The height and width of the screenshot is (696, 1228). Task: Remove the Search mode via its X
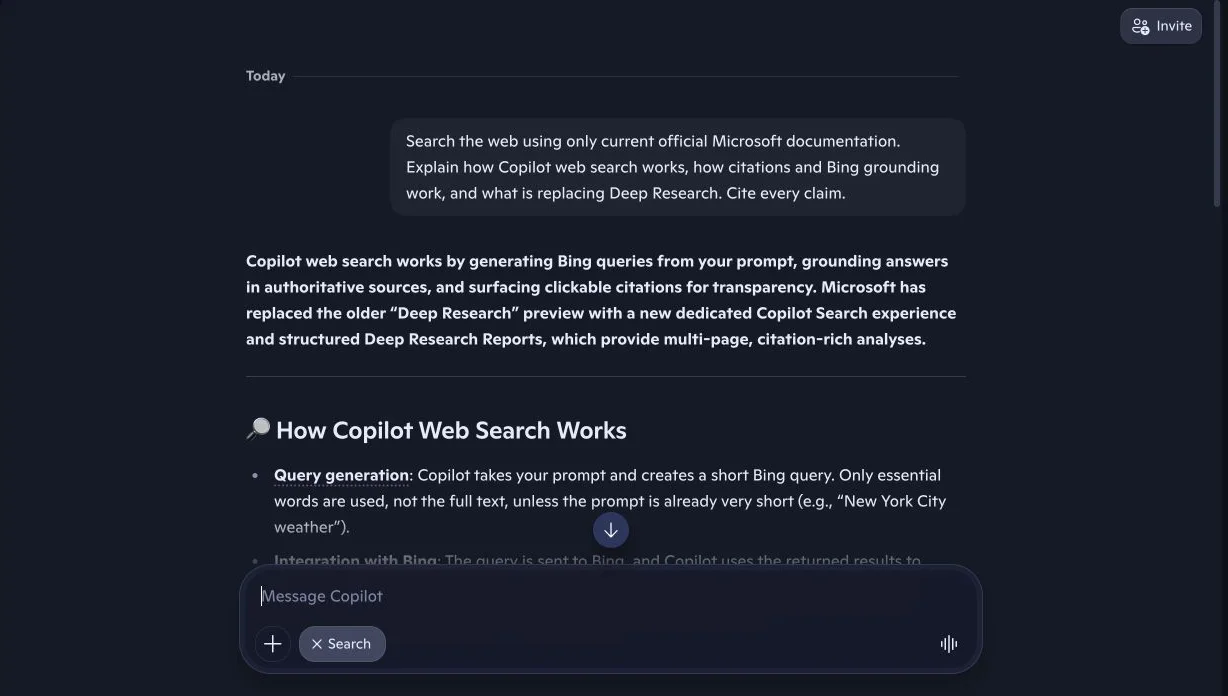click(x=316, y=644)
